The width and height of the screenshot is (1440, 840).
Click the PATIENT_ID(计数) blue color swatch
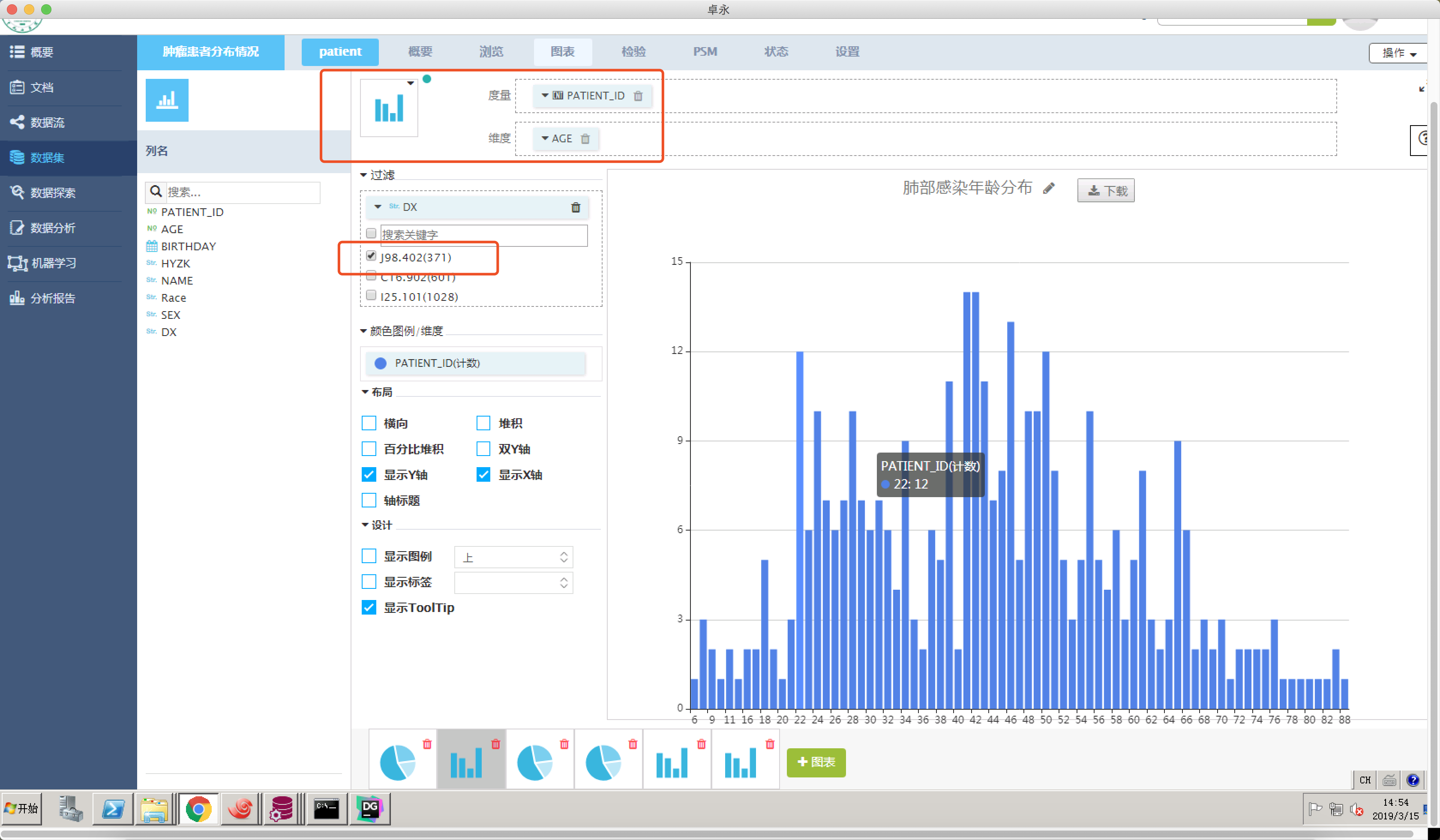381,363
